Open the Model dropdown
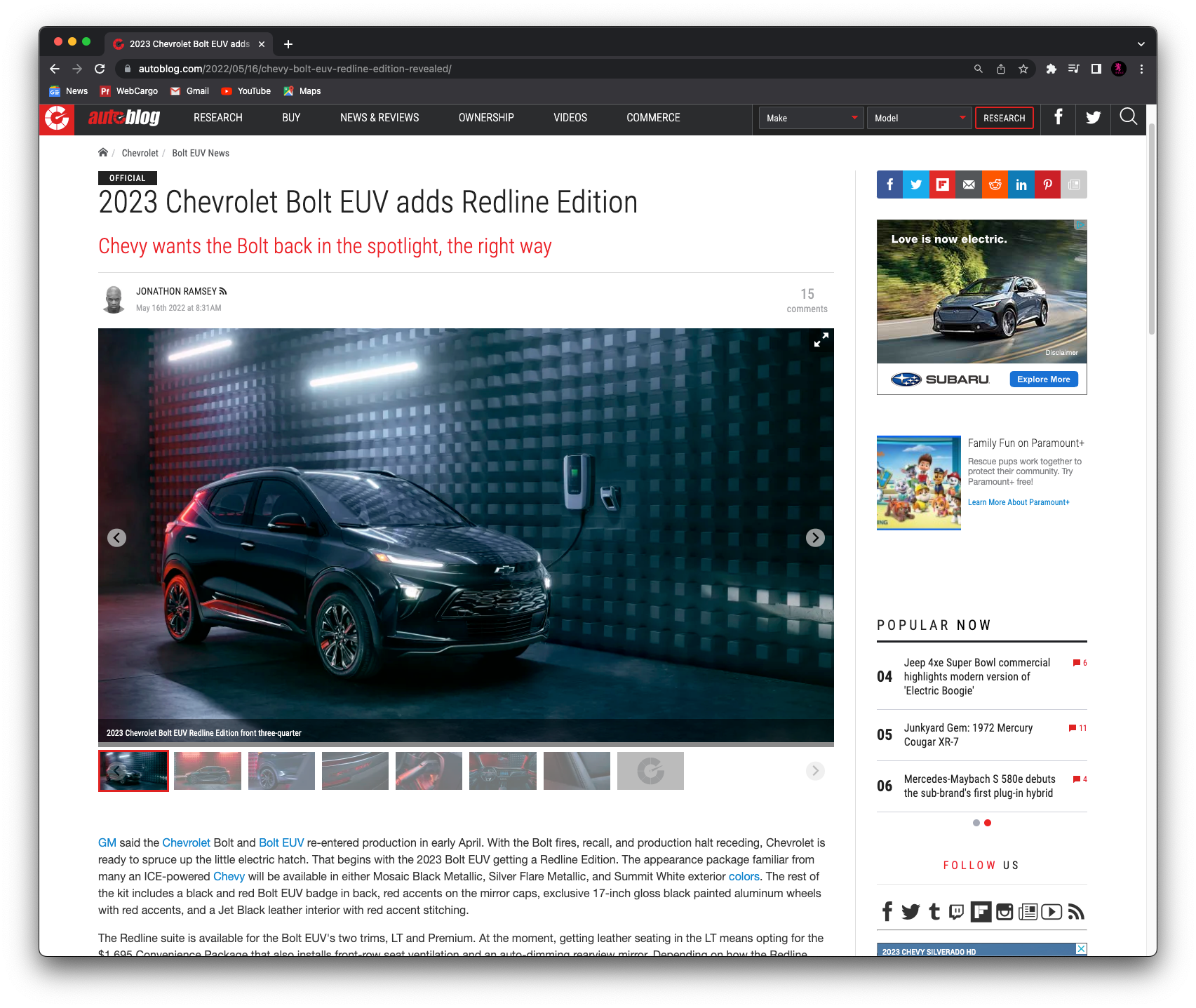Image resolution: width=1196 pixels, height=1008 pixels. click(x=919, y=118)
